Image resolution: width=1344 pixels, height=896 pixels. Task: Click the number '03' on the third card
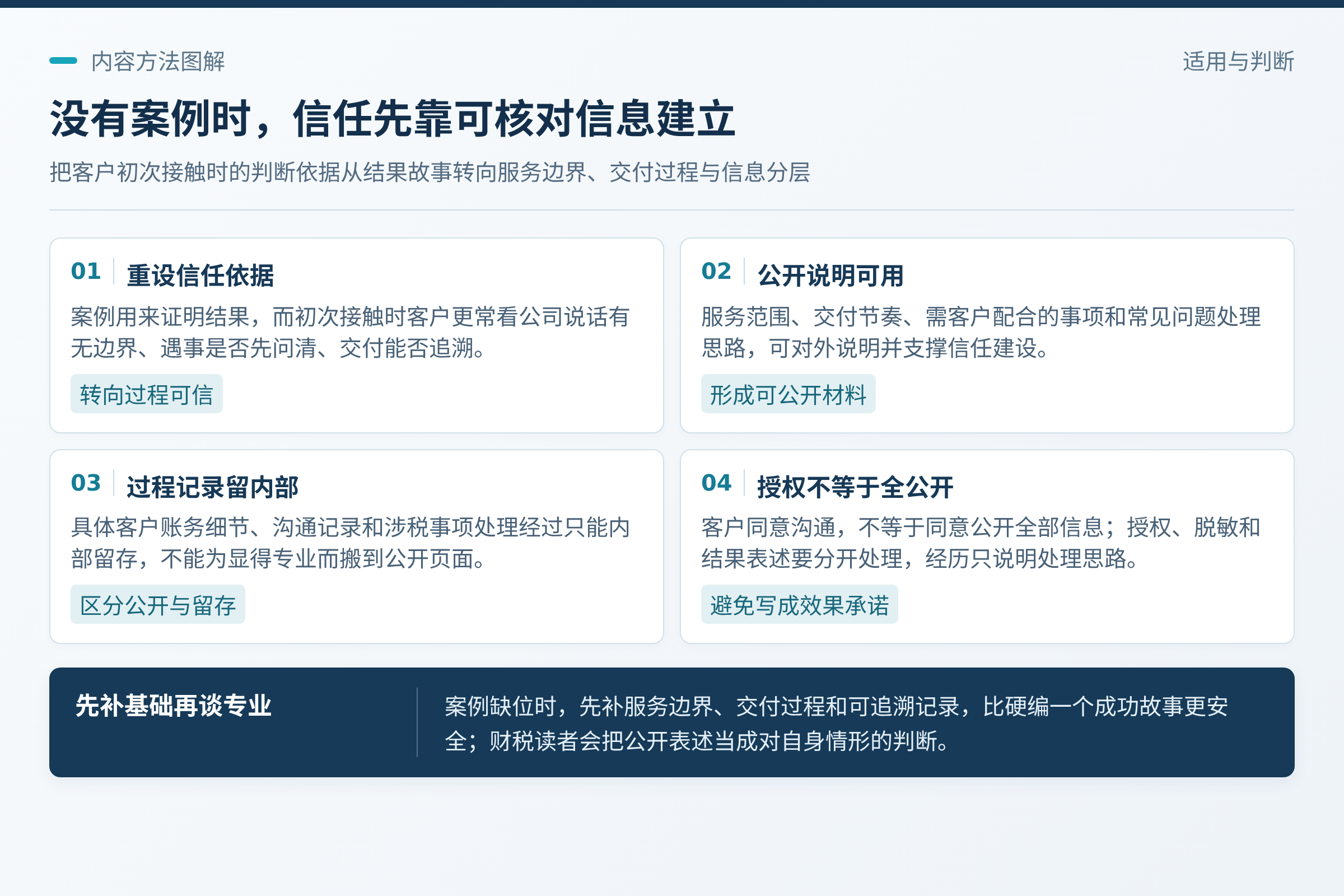coord(86,483)
